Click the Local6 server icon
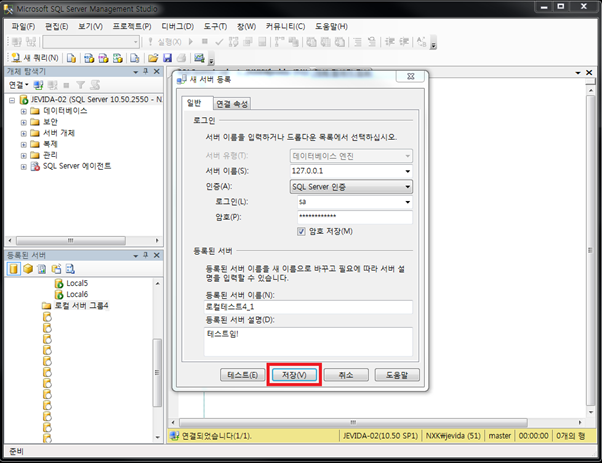 click(59, 294)
